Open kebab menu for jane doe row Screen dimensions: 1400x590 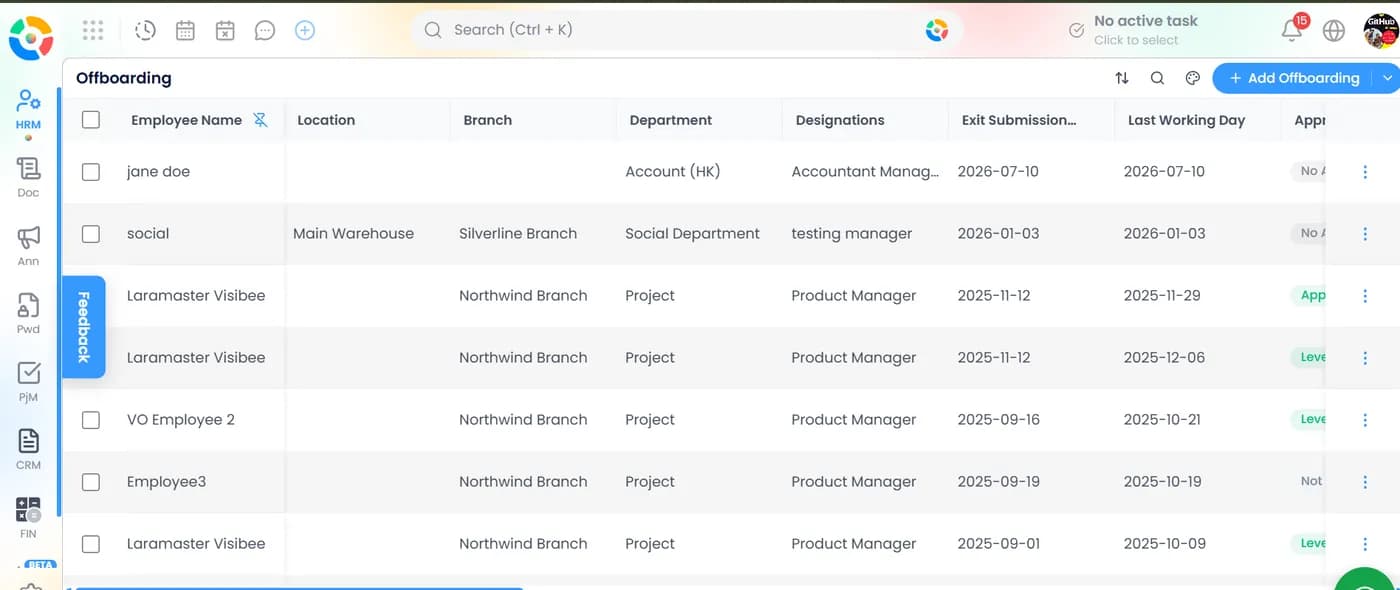coord(1365,172)
